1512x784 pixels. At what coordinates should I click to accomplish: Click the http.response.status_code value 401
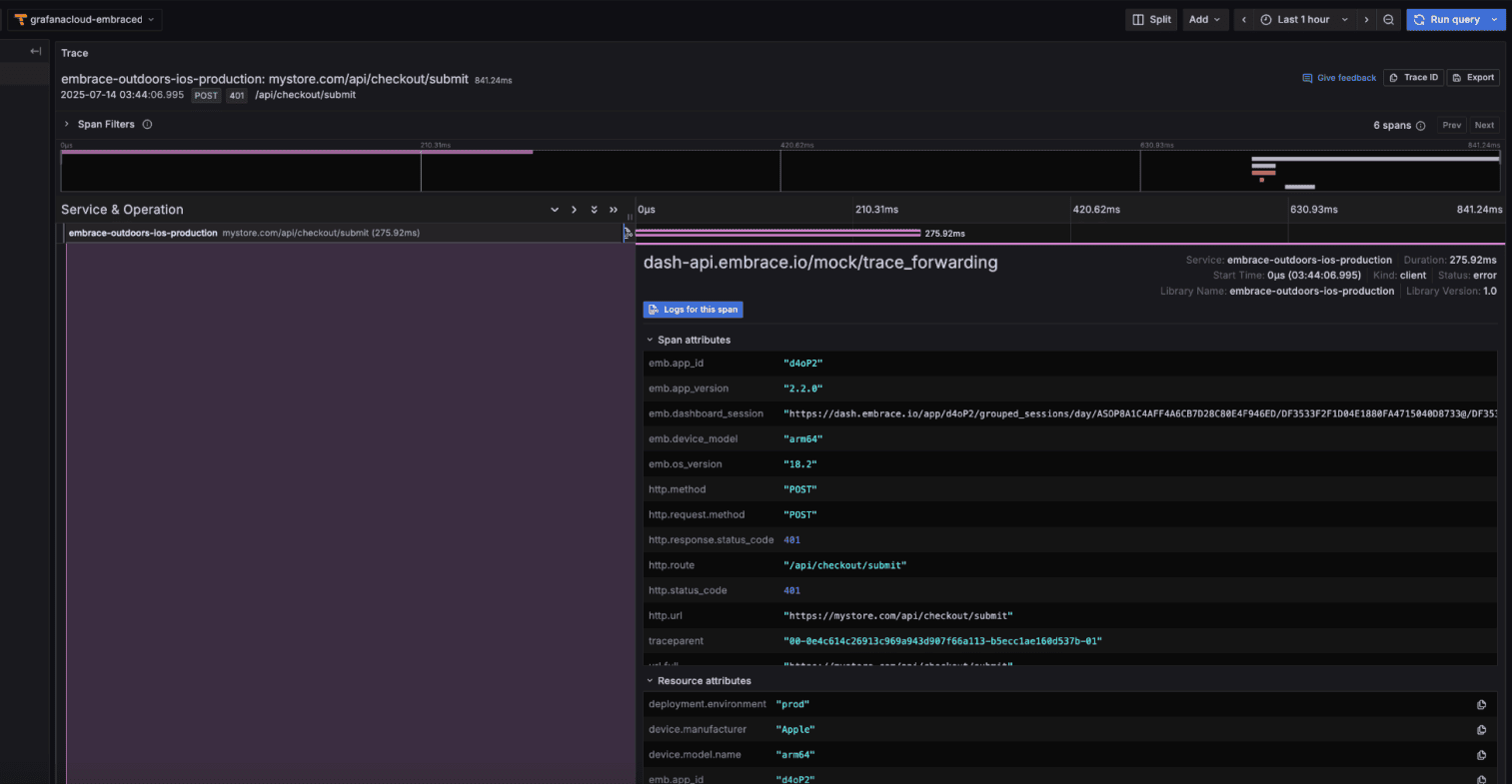[x=791, y=540]
